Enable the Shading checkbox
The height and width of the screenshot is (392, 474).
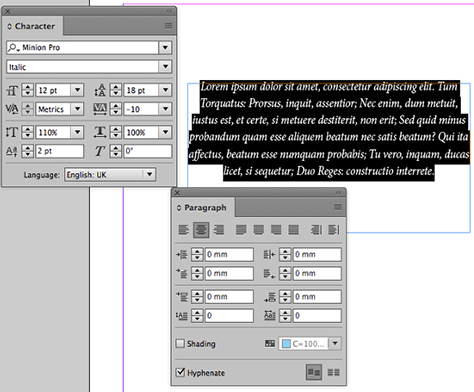(x=180, y=343)
